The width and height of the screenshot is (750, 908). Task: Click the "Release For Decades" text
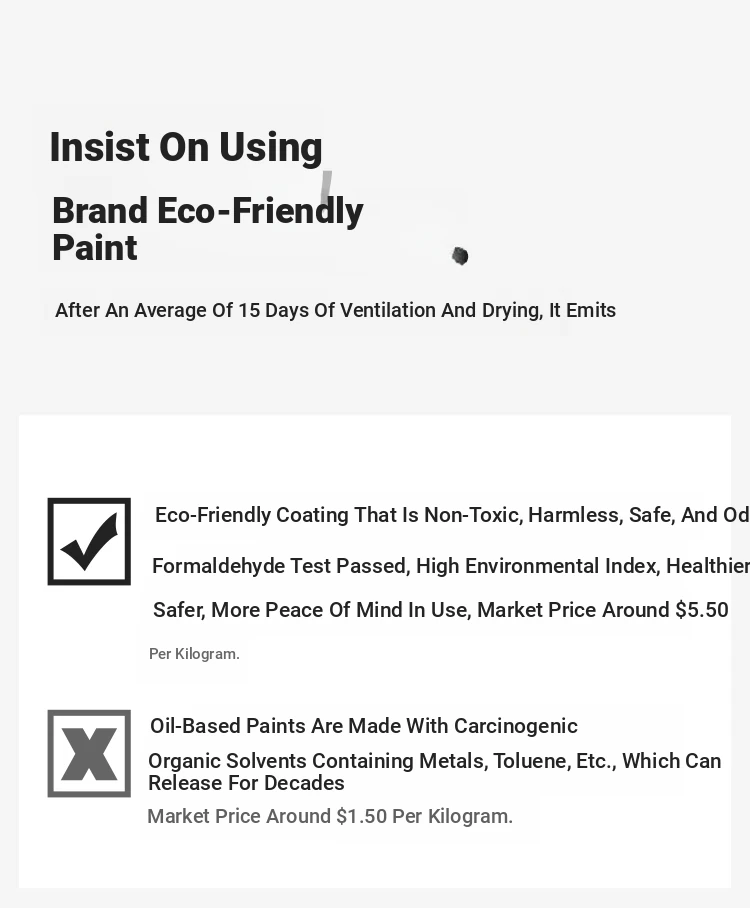[246, 783]
